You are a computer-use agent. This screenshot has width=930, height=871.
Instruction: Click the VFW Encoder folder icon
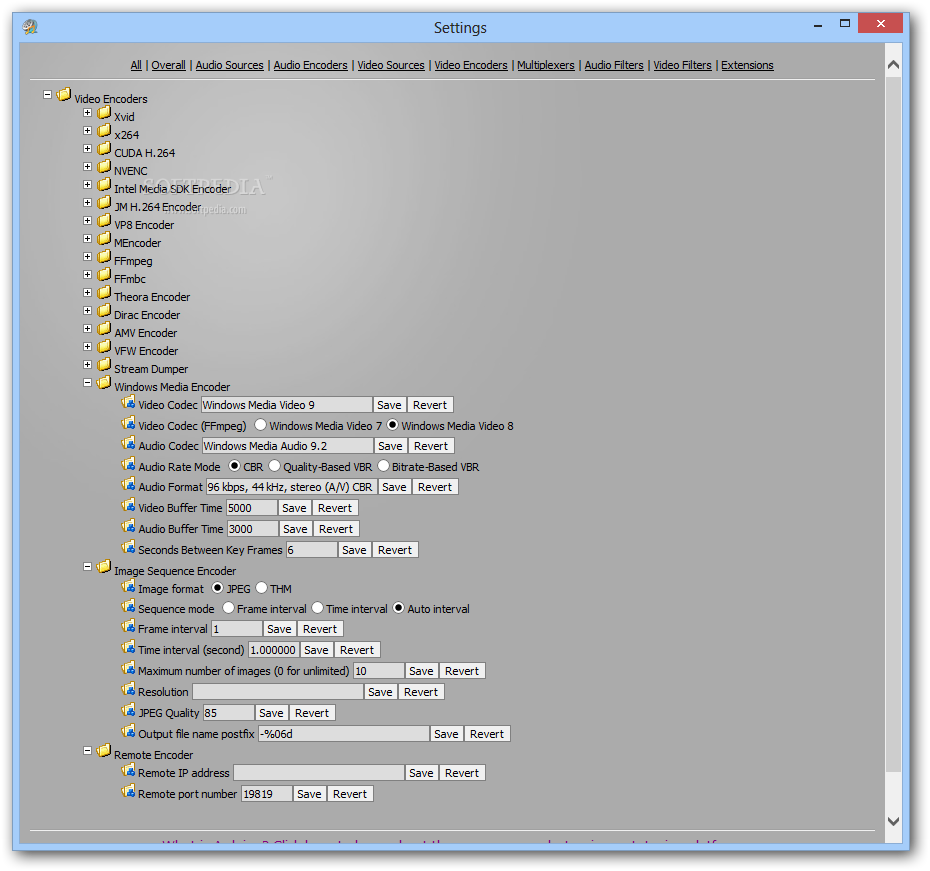pyautogui.click(x=104, y=346)
